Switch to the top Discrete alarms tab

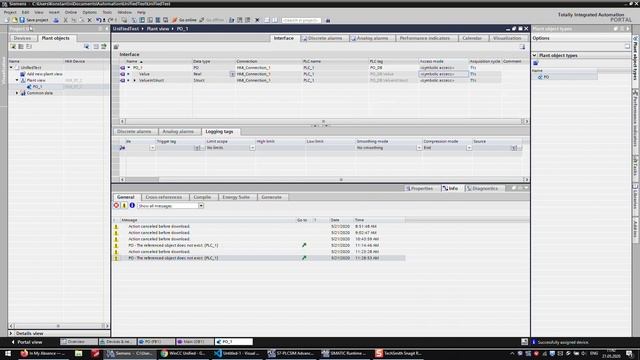pos(324,38)
